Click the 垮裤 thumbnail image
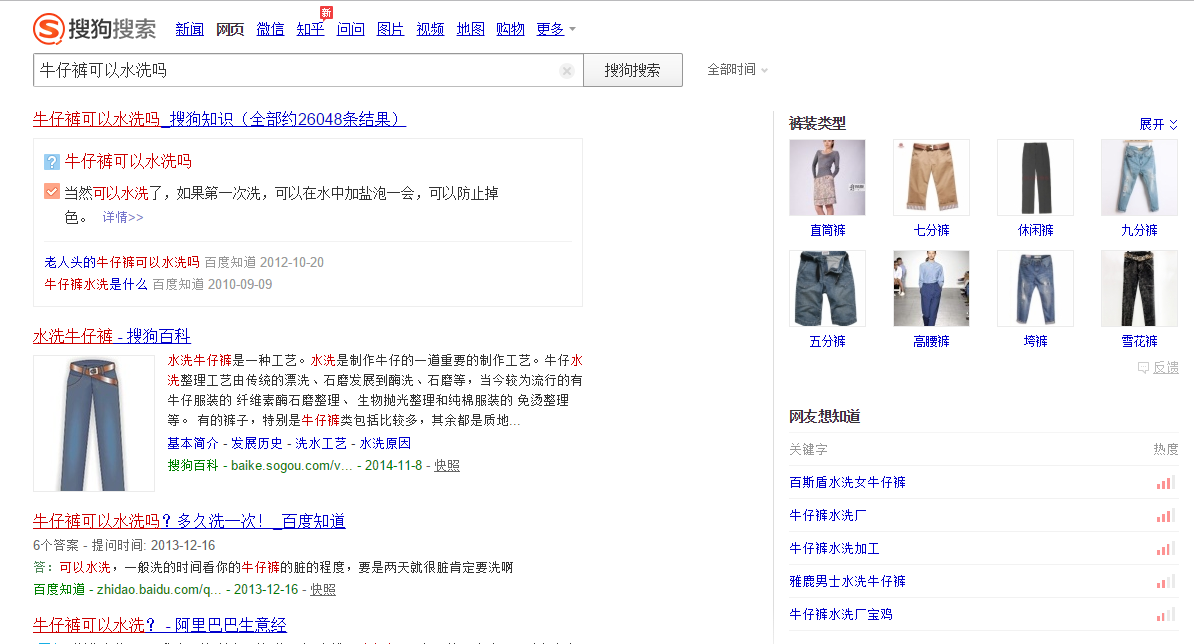The width and height of the screenshot is (1194, 644). click(1036, 289)
